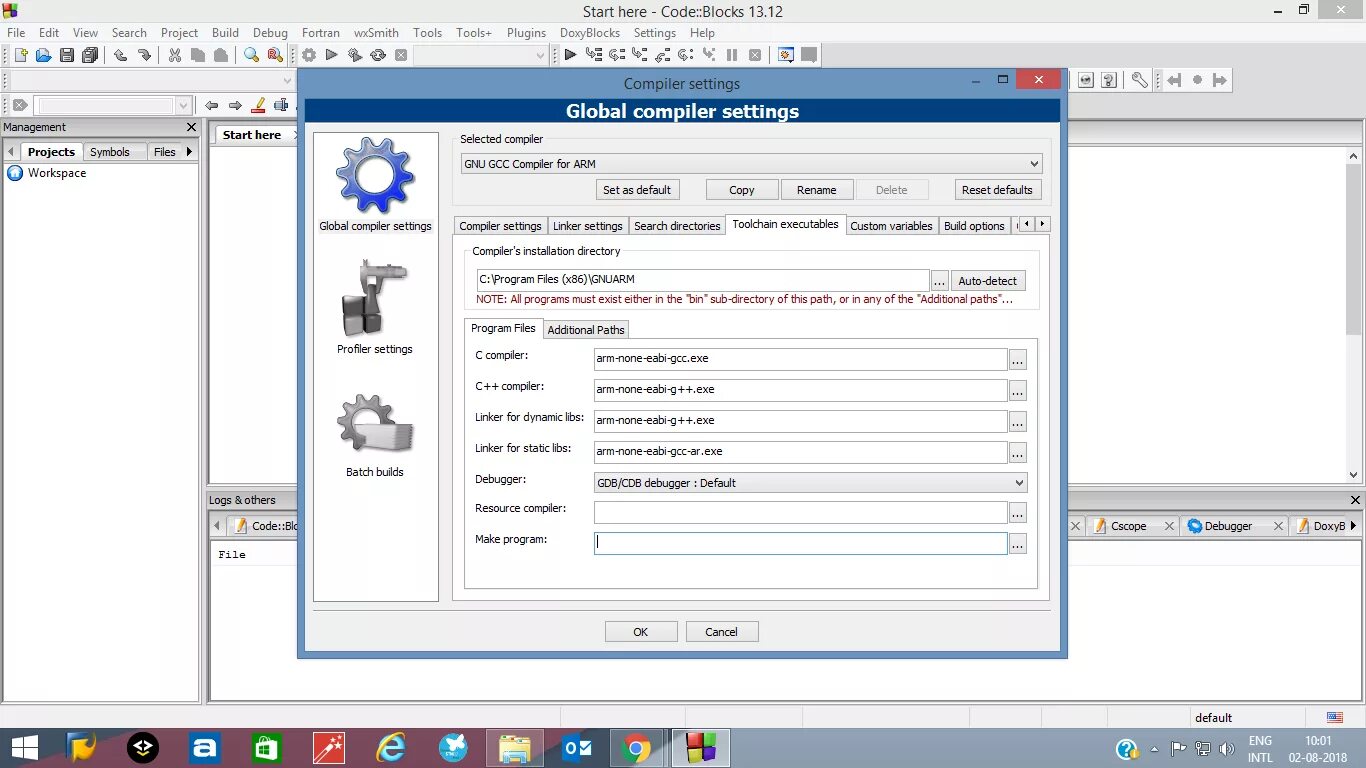Click the Run play icon in build toolbar
The image size is (1366, 768).
332,56
